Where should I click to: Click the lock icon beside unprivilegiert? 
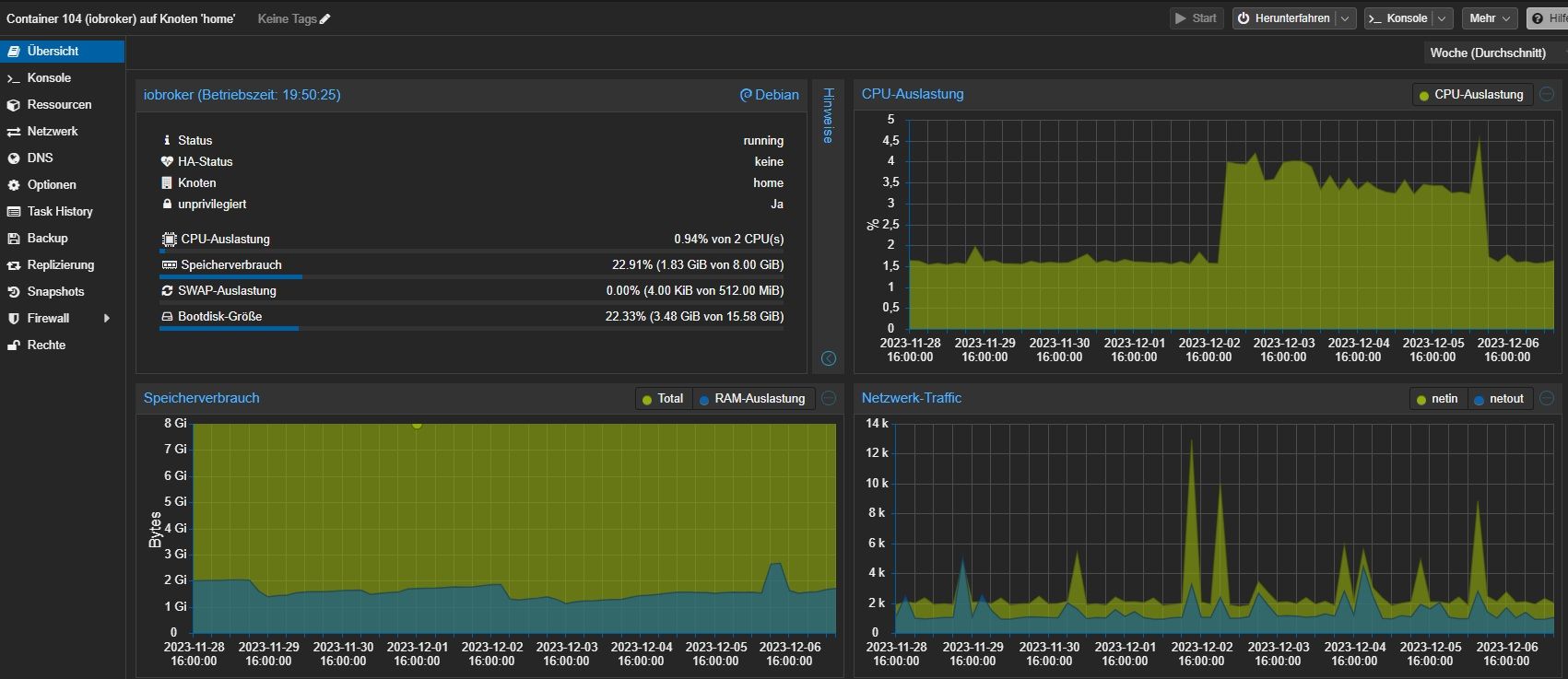point(167,204)
